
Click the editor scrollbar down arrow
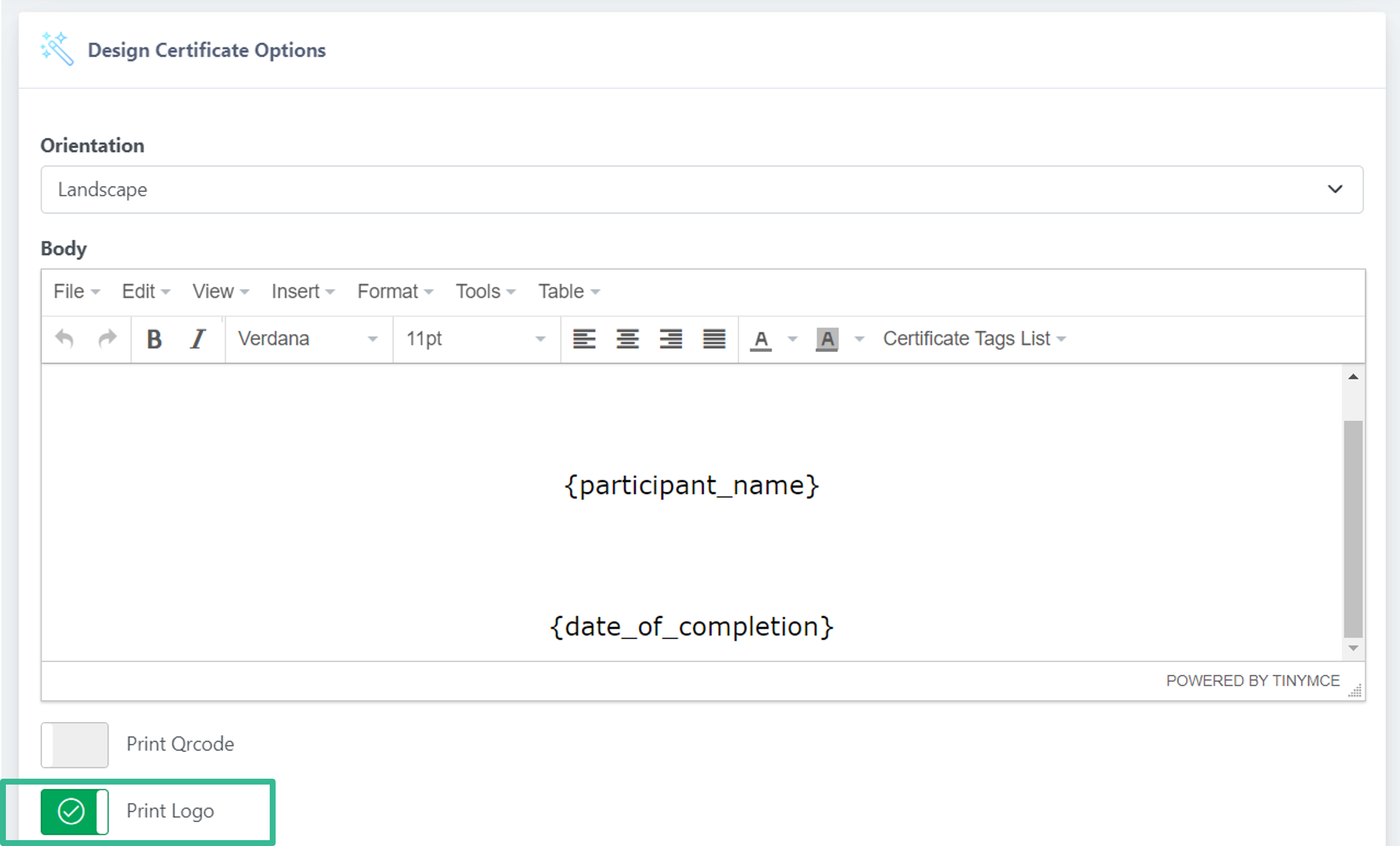coord(1353,648)
